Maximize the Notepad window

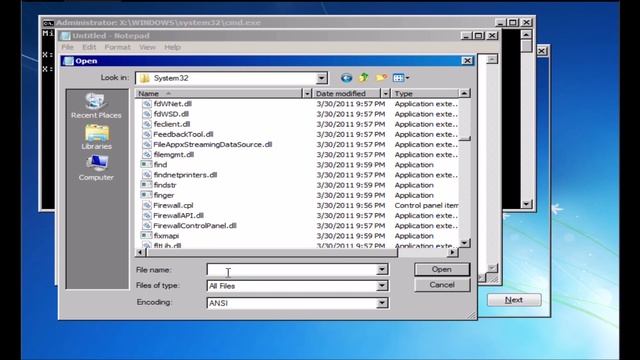click(x=478, y=36)
